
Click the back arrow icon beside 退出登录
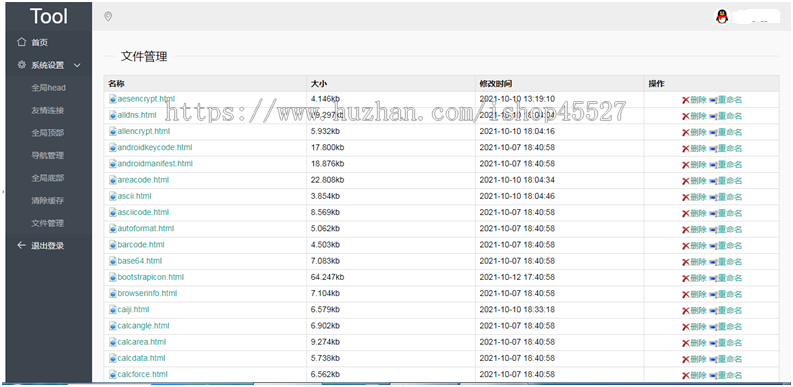pos(21,245)
